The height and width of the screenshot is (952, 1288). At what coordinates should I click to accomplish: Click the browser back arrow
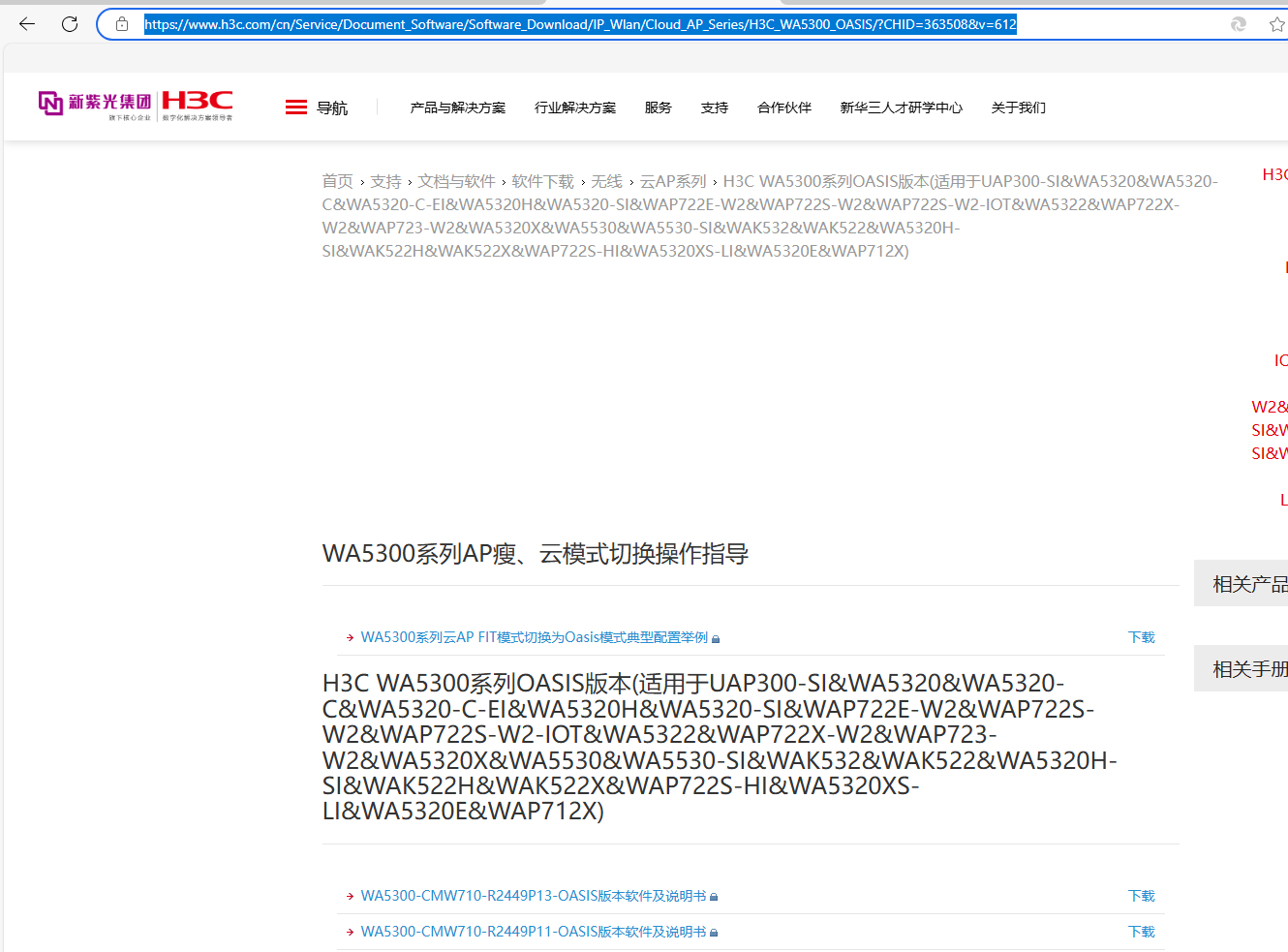27,24
